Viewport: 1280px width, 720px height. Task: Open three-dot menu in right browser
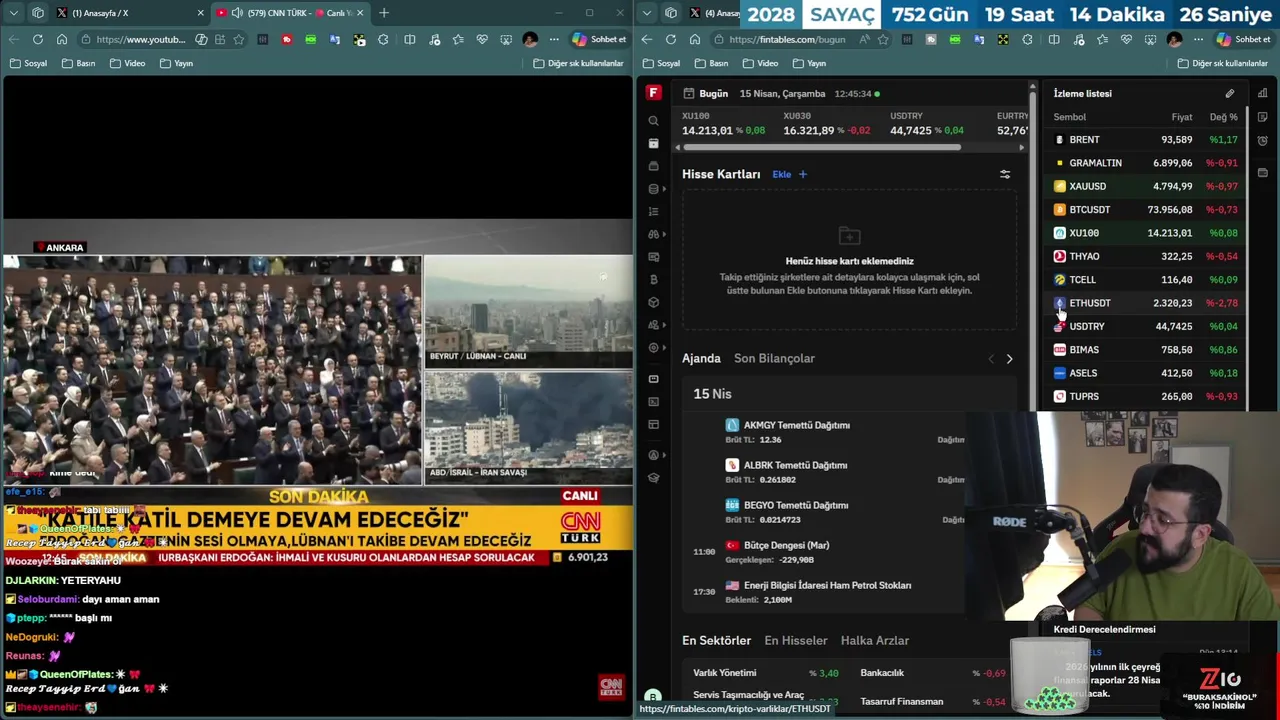1198,39
